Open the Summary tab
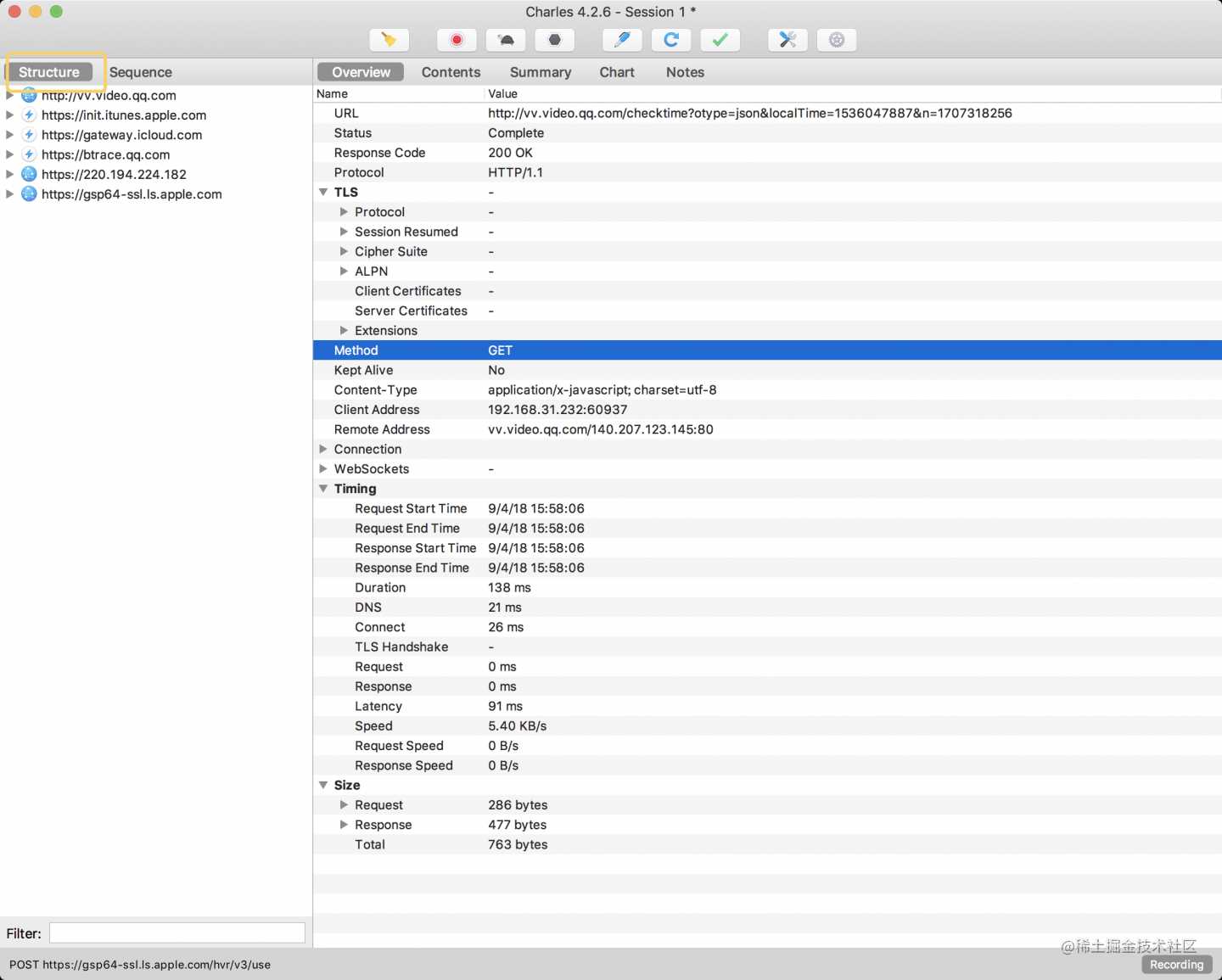The image size is (1222, 980). (x=541, y=72)
